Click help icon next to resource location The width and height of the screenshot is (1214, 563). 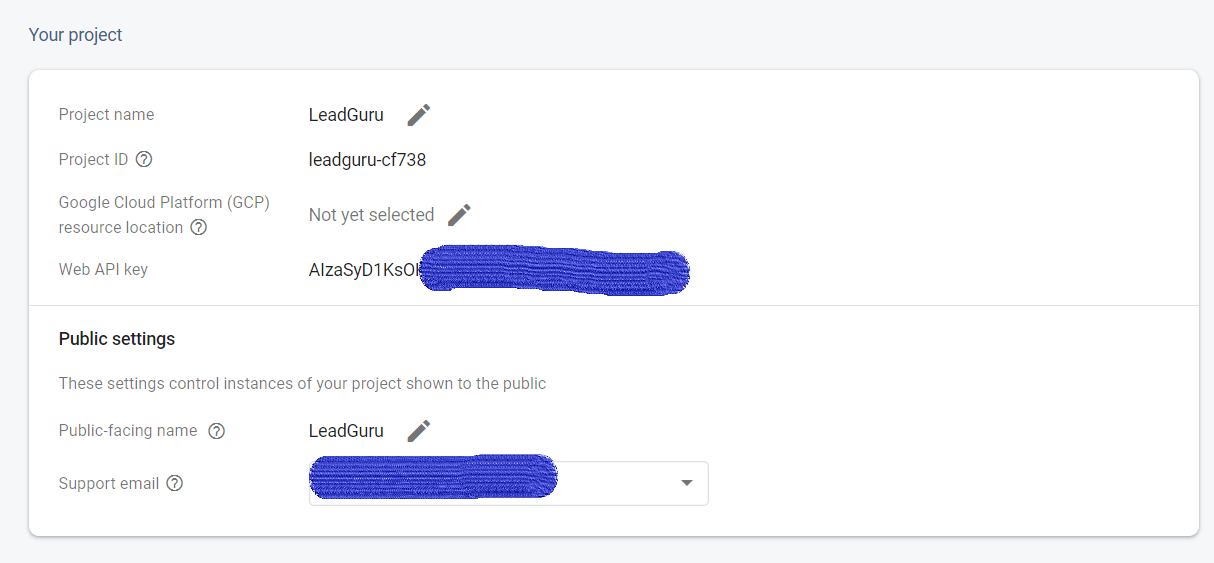point(199,228)
